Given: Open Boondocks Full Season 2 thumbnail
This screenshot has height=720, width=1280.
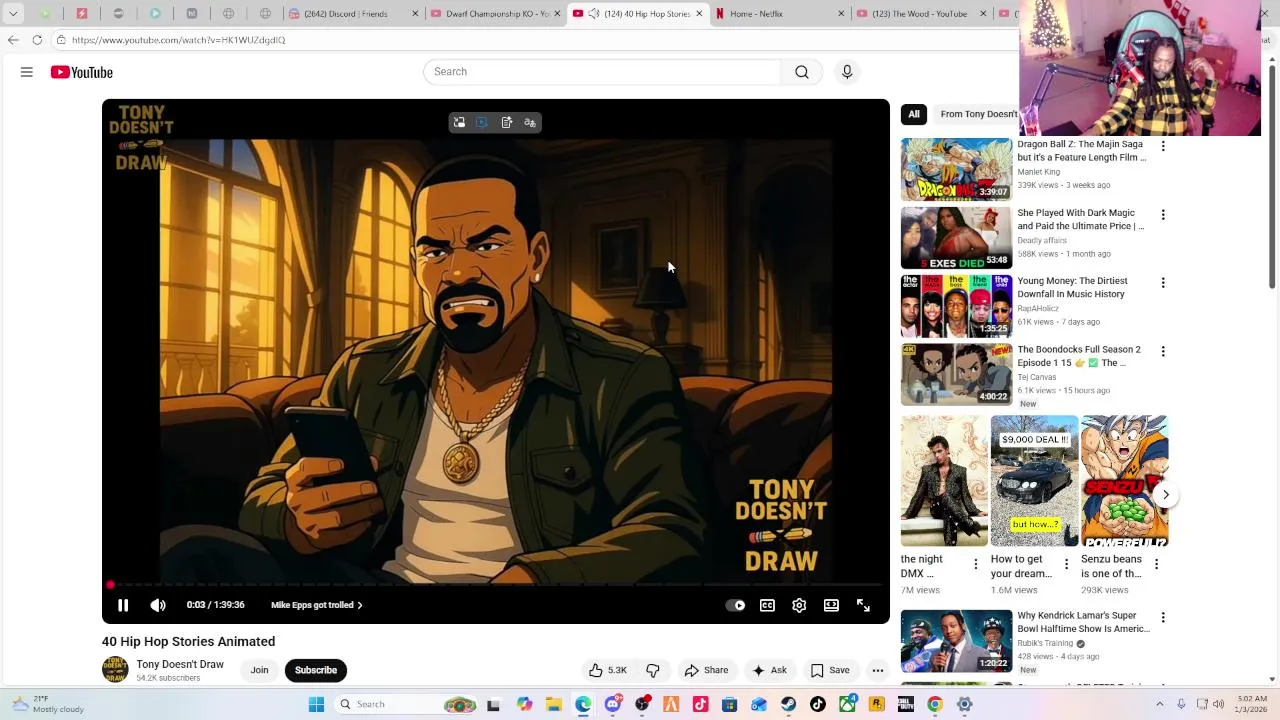Looking at the screenshot, I should click(956, 375).
